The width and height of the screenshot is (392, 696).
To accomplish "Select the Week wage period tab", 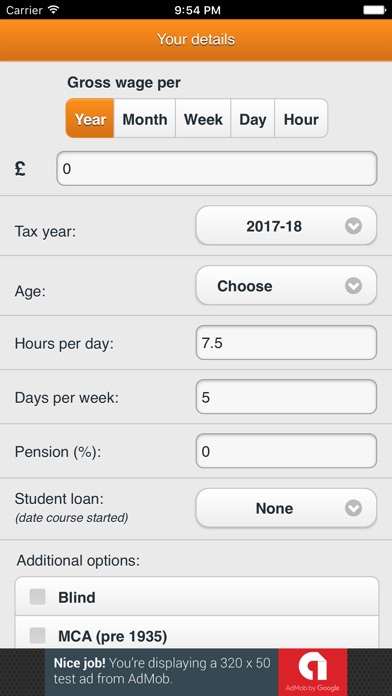I will [203, 119].
